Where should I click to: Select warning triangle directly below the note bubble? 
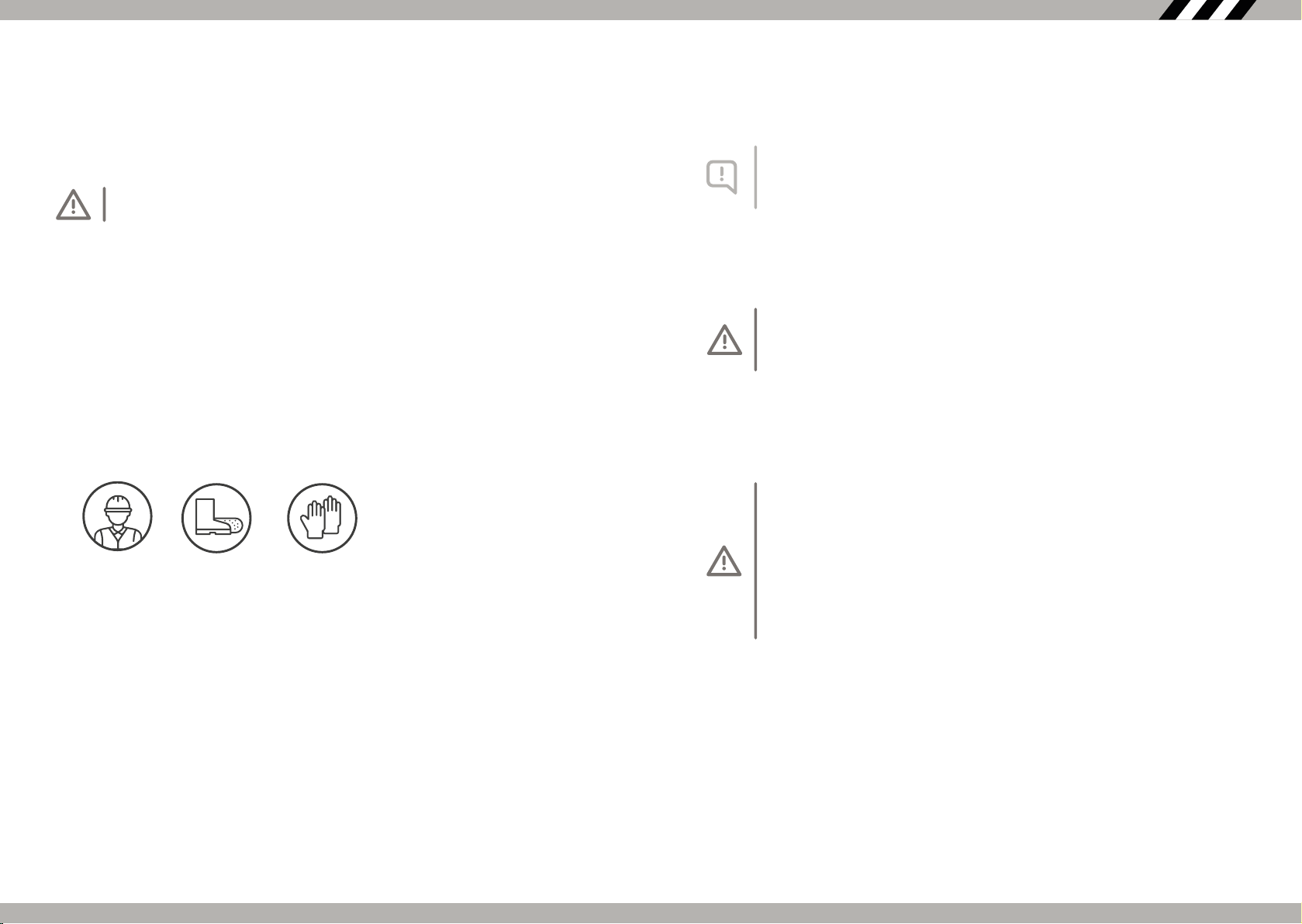[724, 340]
